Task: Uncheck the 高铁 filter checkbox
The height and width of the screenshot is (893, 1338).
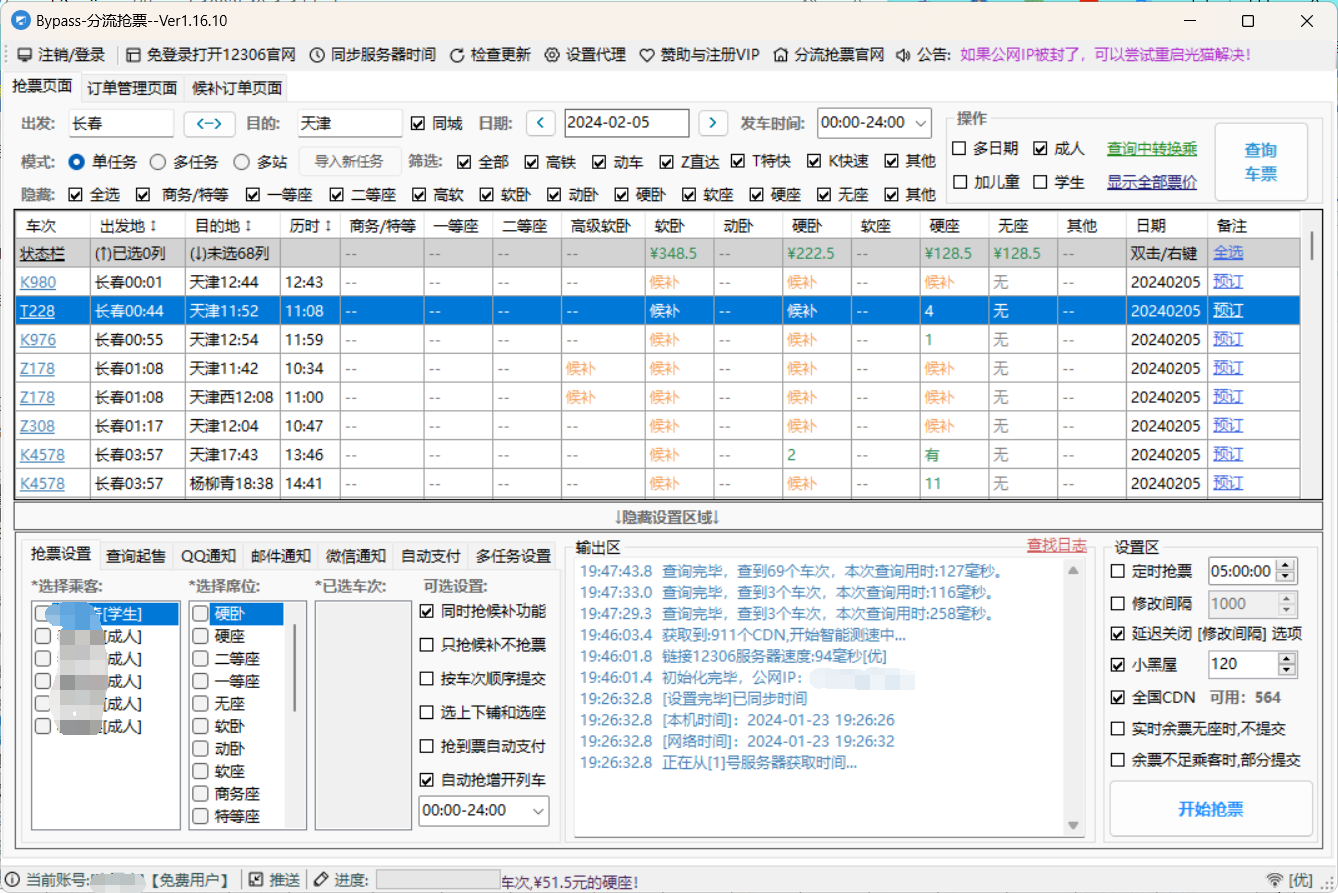Action: (532, 161)
